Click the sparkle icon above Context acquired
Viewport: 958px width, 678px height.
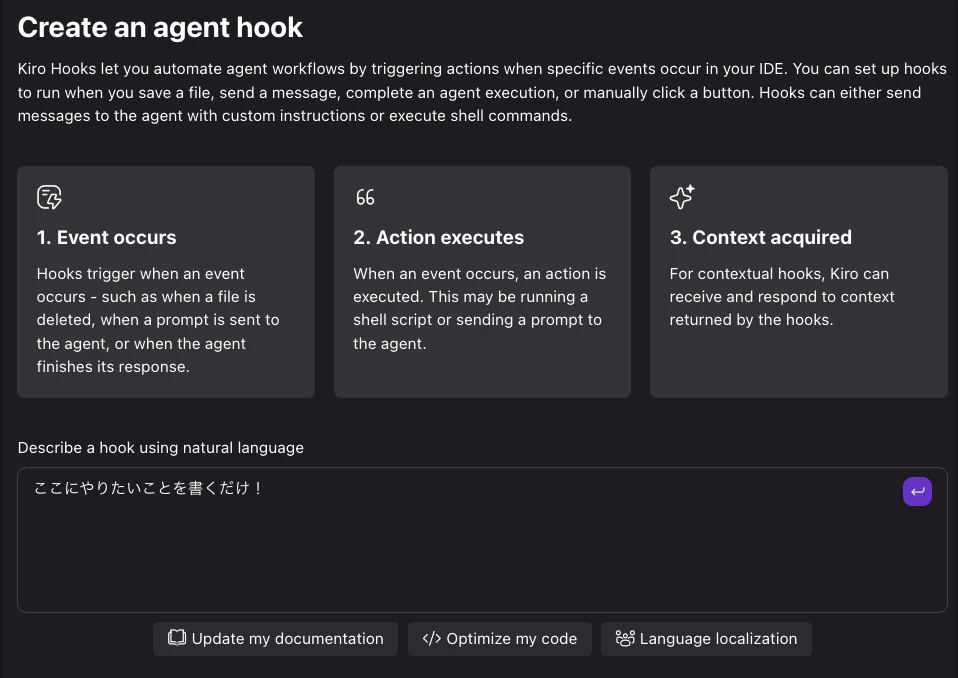click(x=682, y=197)
